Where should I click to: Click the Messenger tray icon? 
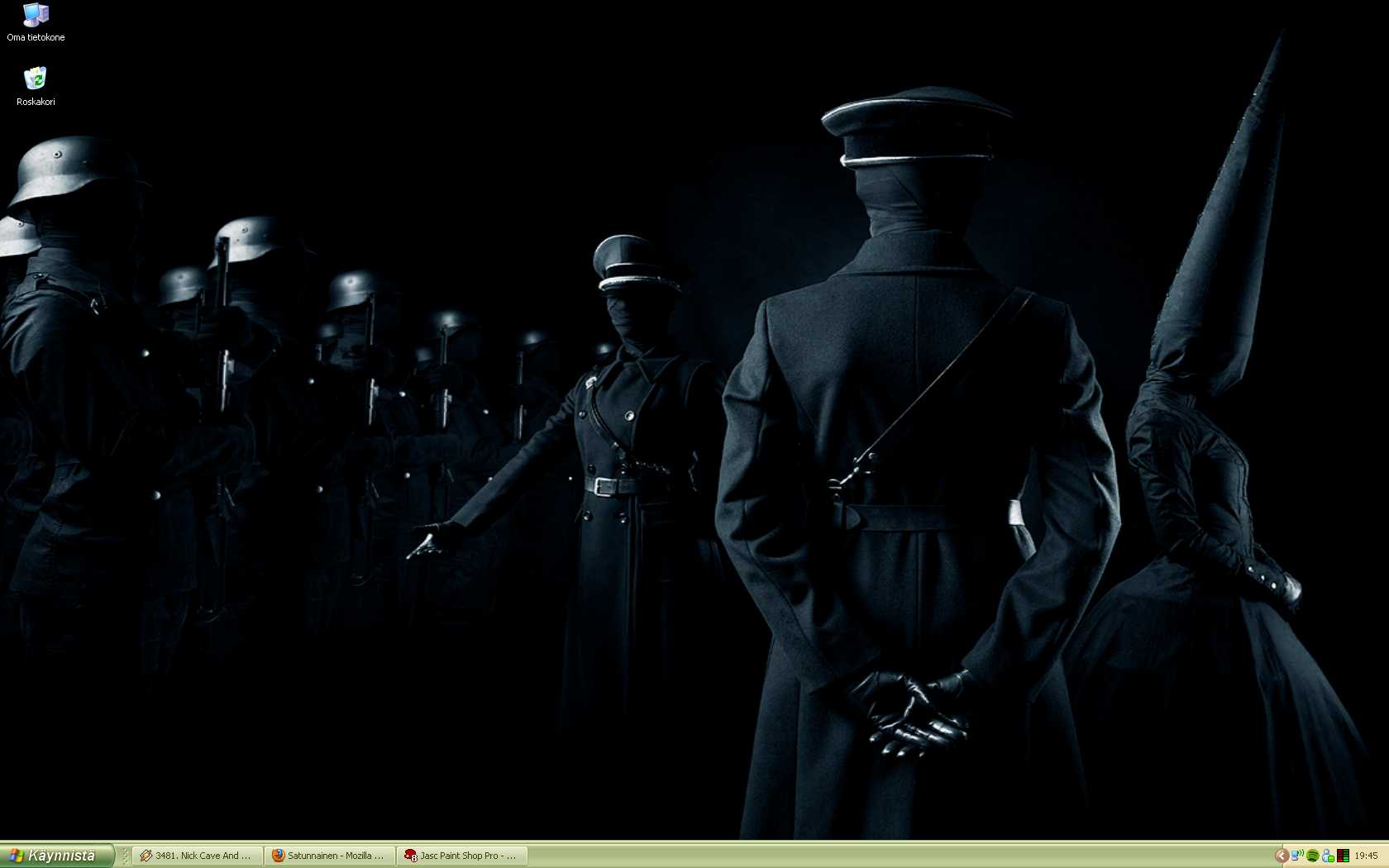coord(1328,856)
